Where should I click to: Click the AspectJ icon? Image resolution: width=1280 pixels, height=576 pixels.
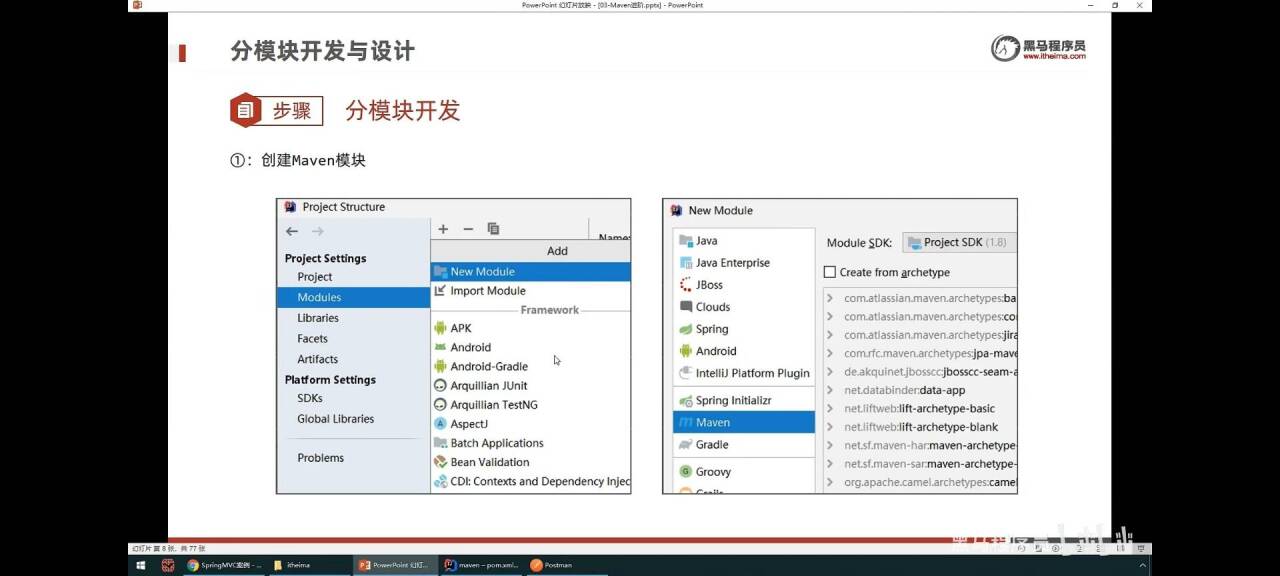click(x=440, y=424)
